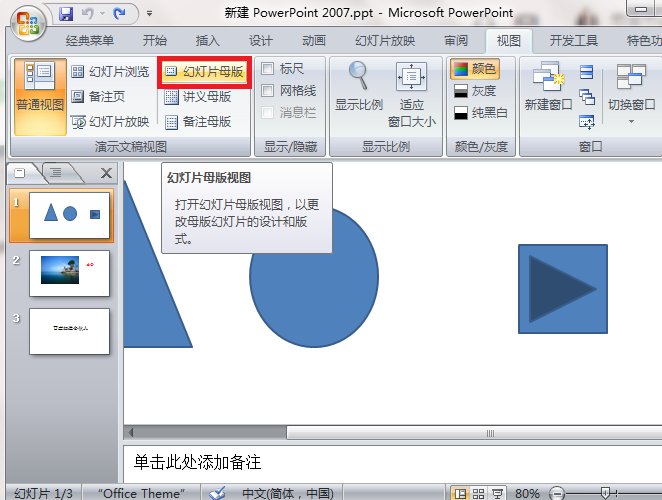The width and height of the screenshot is (662, 500).
Task: Switch to the outline pane tab
Action: click(56, 172)
